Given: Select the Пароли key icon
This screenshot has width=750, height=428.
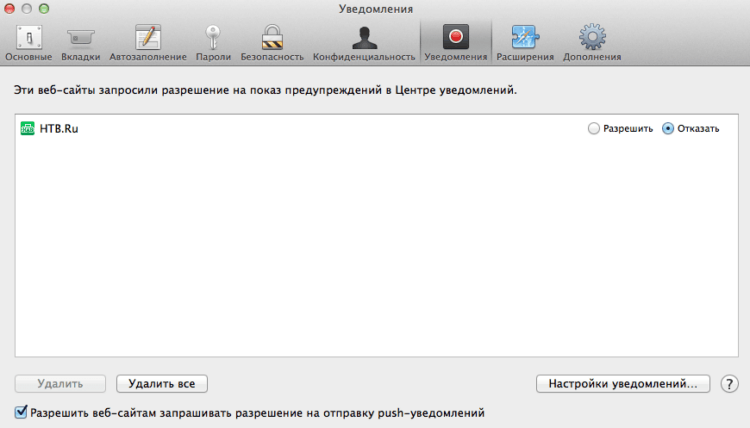Looking at the screenshot, I should 213,41.
